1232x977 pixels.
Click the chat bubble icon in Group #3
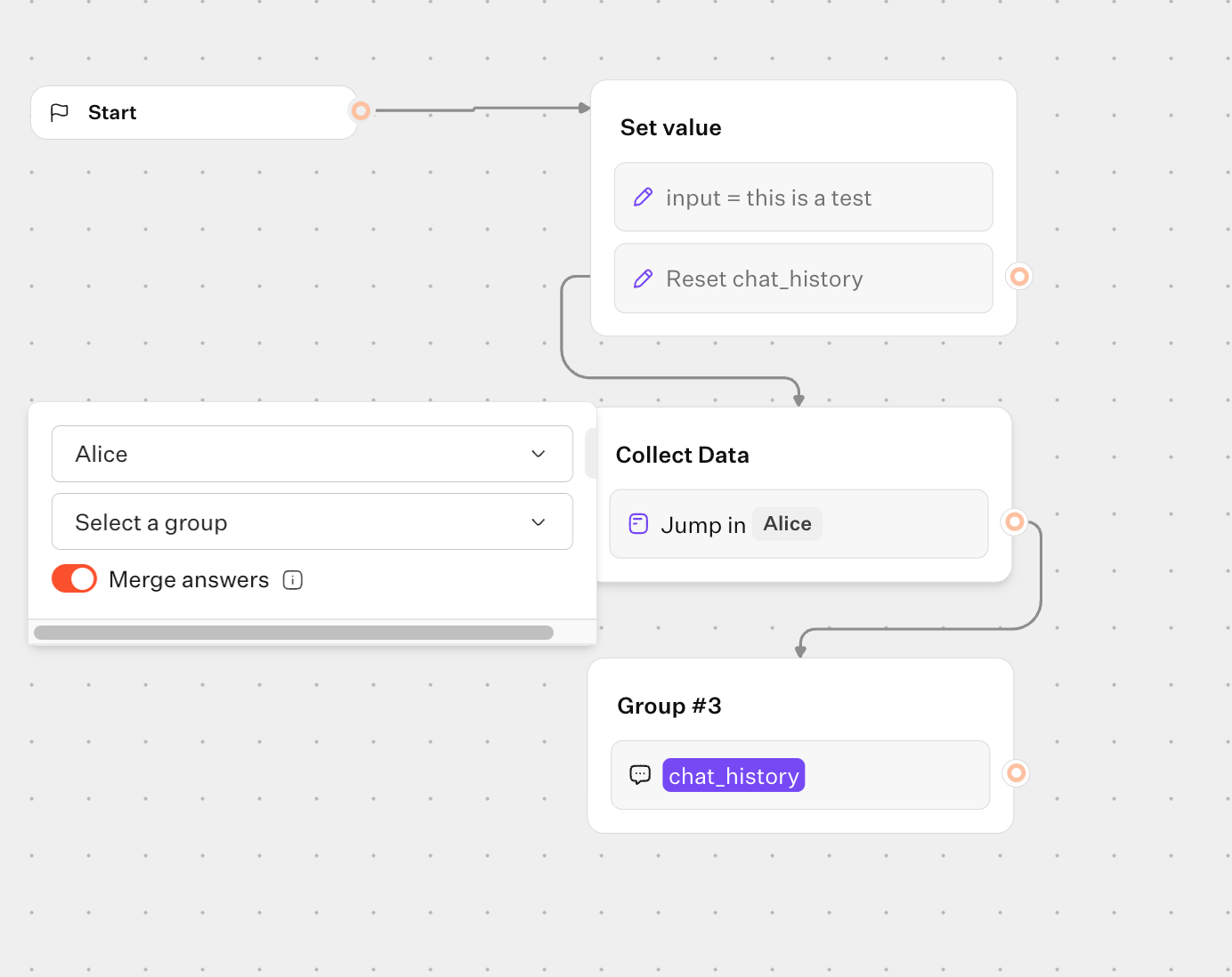(x=640, y=775)
